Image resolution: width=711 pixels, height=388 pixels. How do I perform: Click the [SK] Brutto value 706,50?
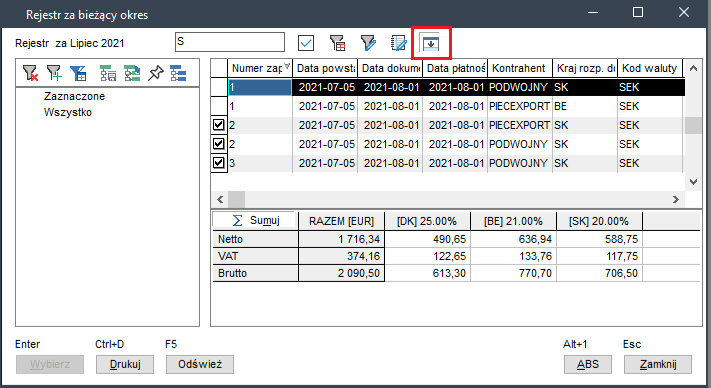point(599,273)
